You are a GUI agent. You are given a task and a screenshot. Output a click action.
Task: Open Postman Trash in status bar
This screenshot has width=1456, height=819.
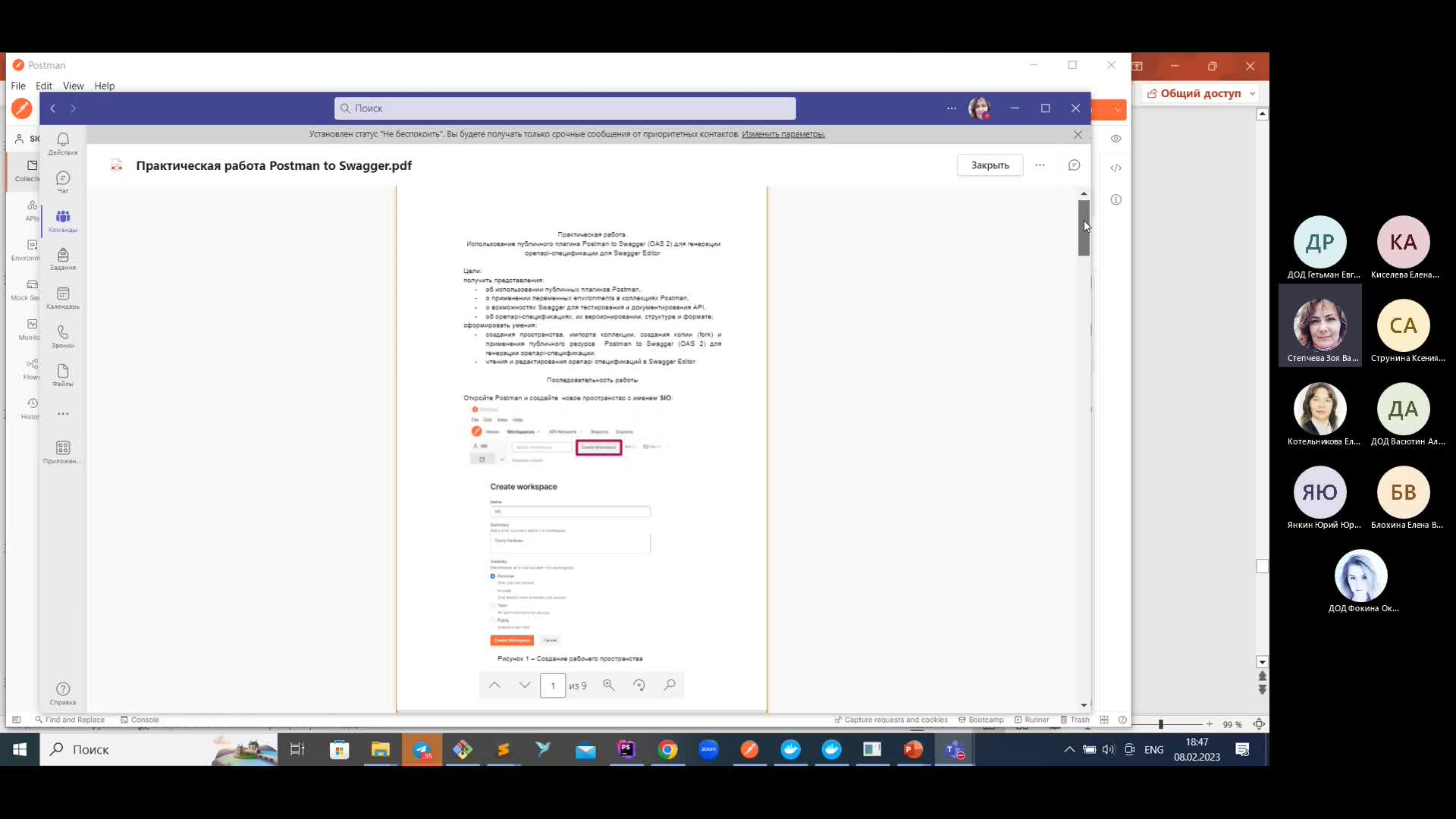pyautogui.click(x=1075, y=720)
